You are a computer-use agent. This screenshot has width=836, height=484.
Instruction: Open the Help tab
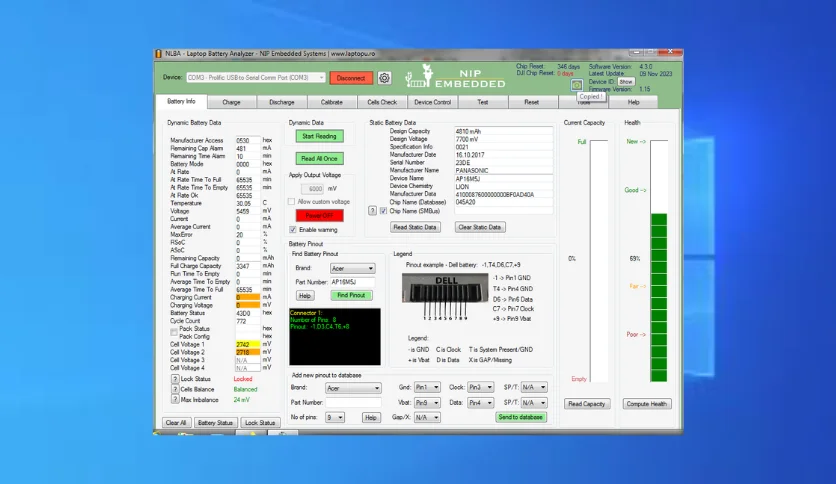click(x=633, y=102)
